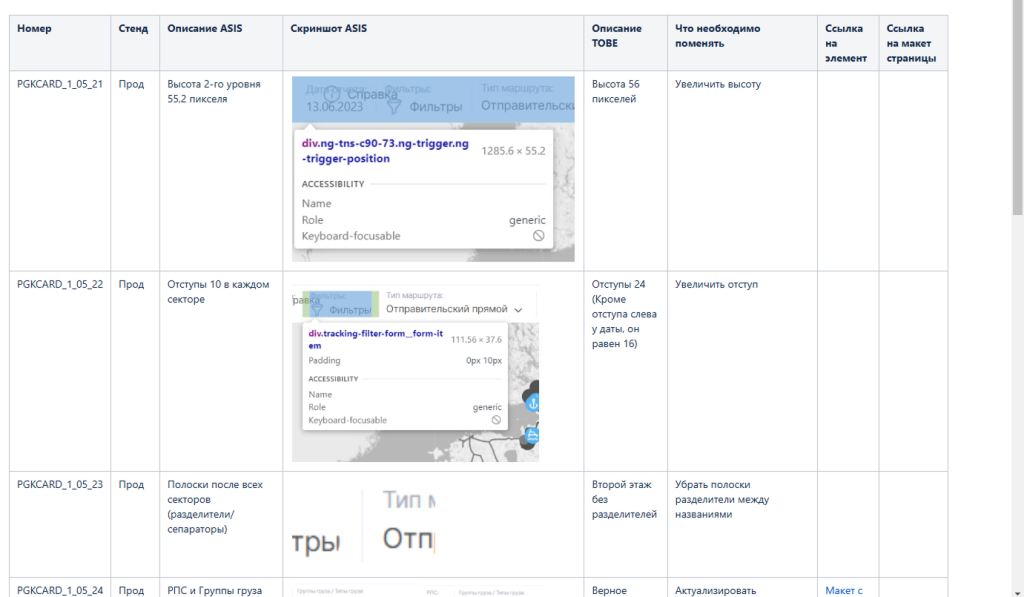This screenshot has width=1024, height=597.
Task: Click the Что необходимо поменять column header
Action: pyautogui.click(x=717, y=36)
